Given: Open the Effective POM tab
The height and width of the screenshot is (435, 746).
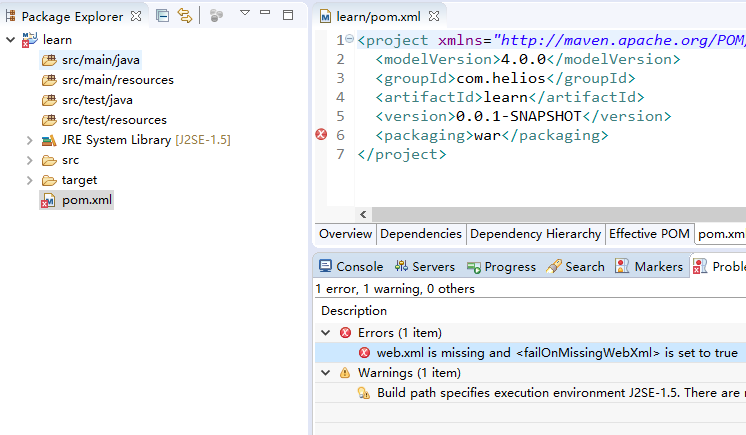Looking at the screenshot, I should (649, 234).
